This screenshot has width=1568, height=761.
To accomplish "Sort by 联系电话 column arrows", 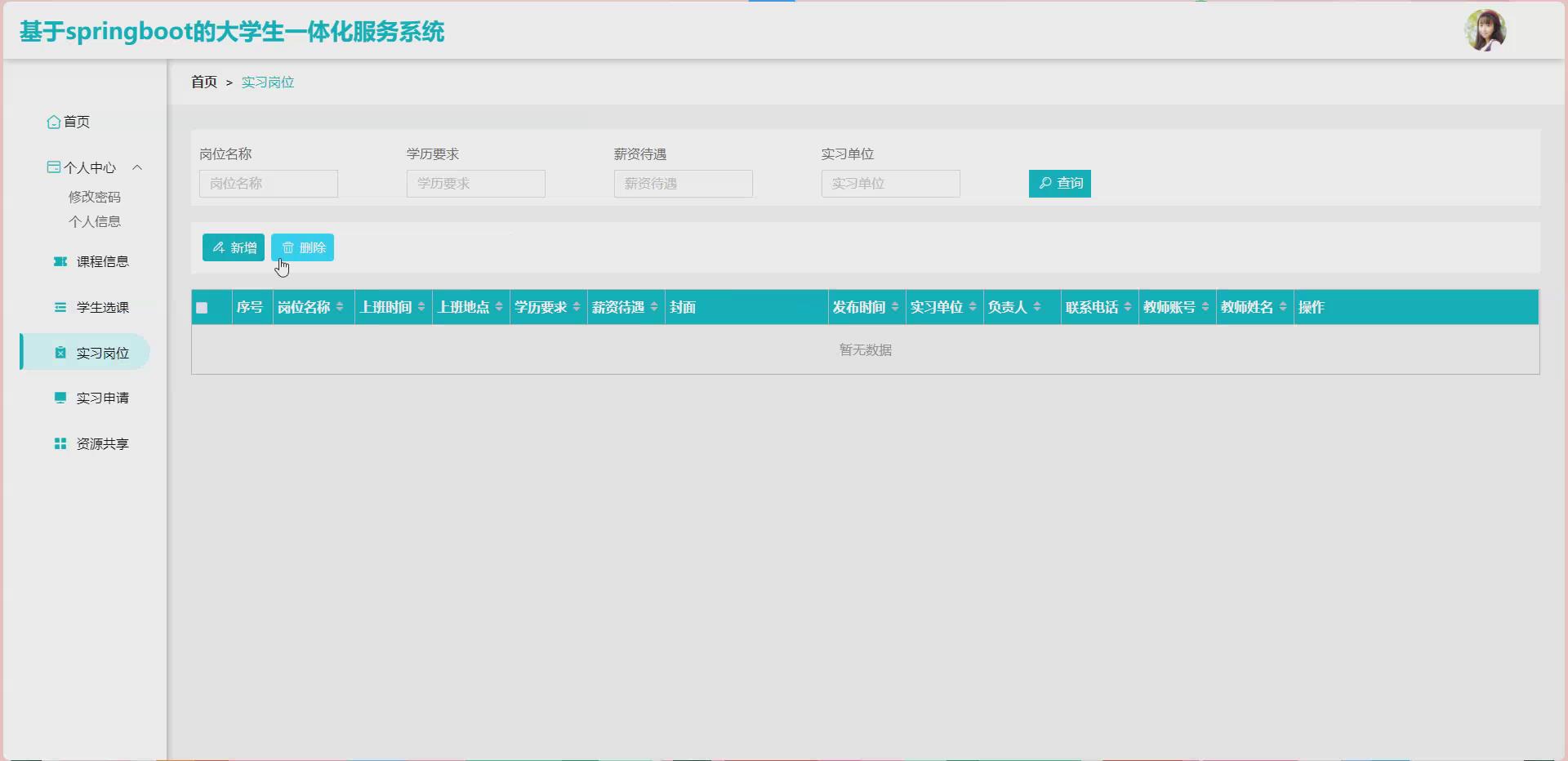I will point(1128,307).
